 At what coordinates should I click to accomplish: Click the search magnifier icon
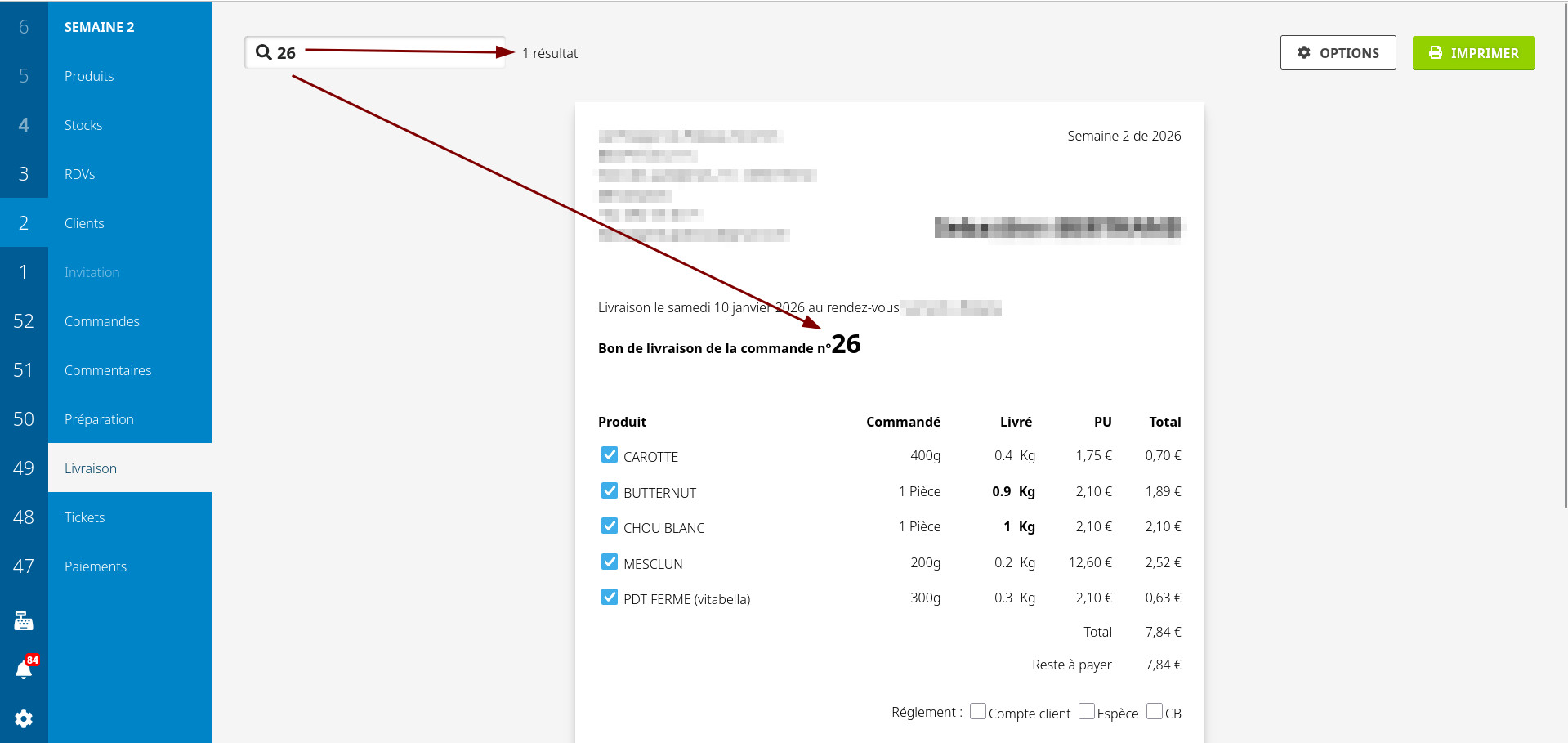point(263,53)
